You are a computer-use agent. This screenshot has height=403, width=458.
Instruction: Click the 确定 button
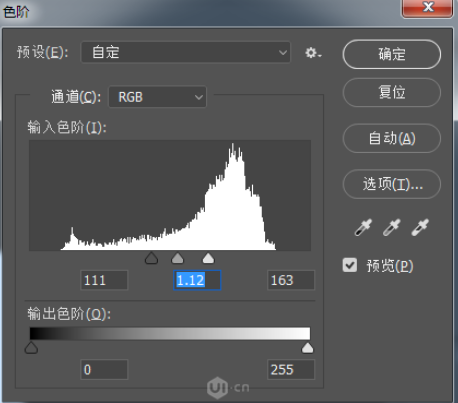coord(392,54)
